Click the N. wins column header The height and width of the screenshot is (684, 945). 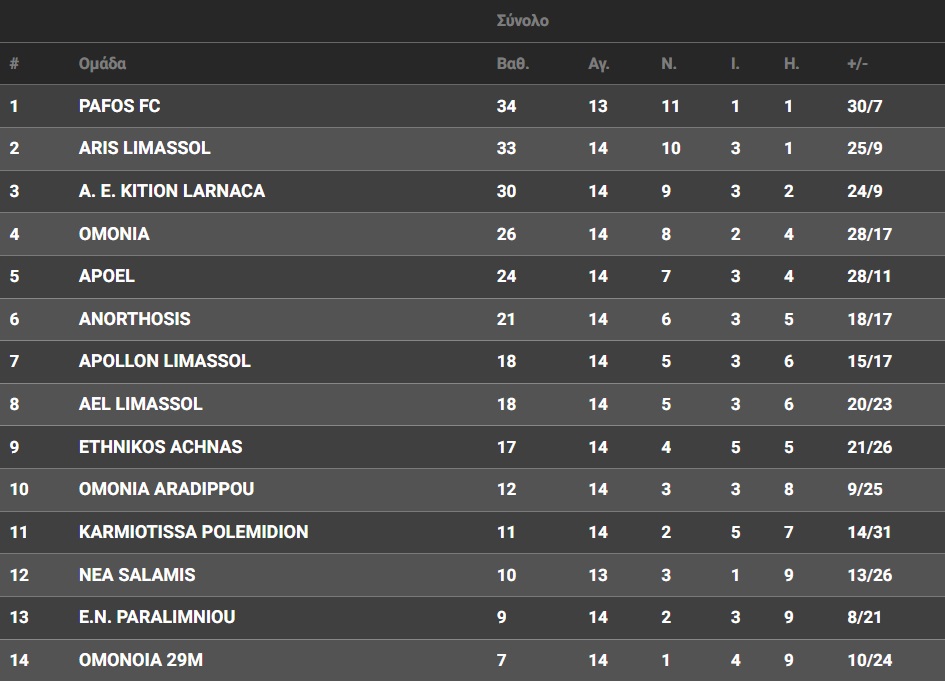pos(668,63)
